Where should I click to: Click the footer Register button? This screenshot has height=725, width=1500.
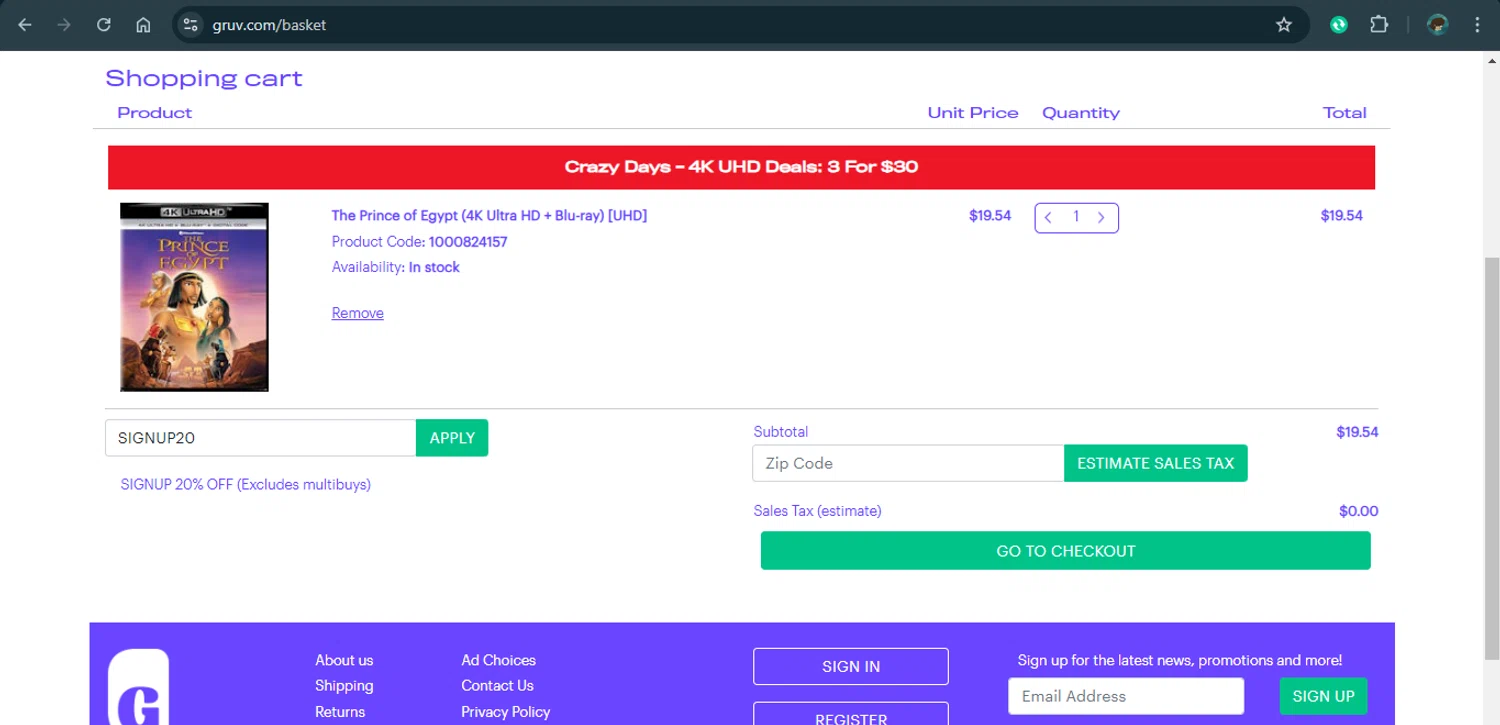[851, 714]
